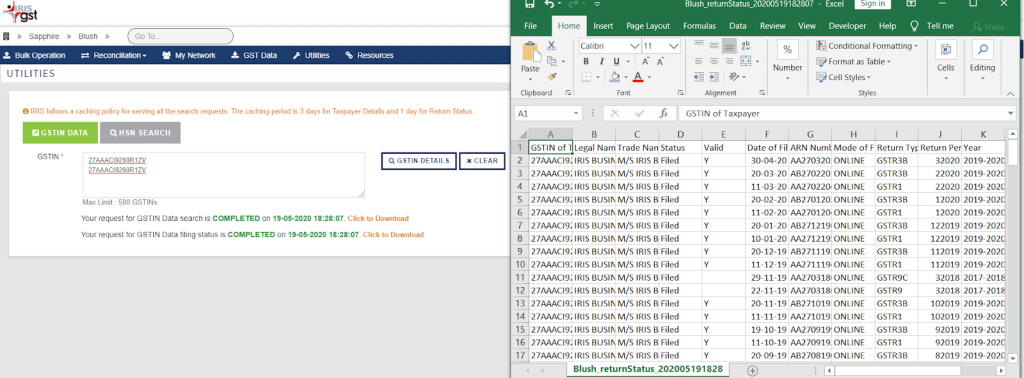The height and width of the screenshot is (378, 1024).
Task: Click the Sign in button in Excel
Action: click(x=872, y=4)
